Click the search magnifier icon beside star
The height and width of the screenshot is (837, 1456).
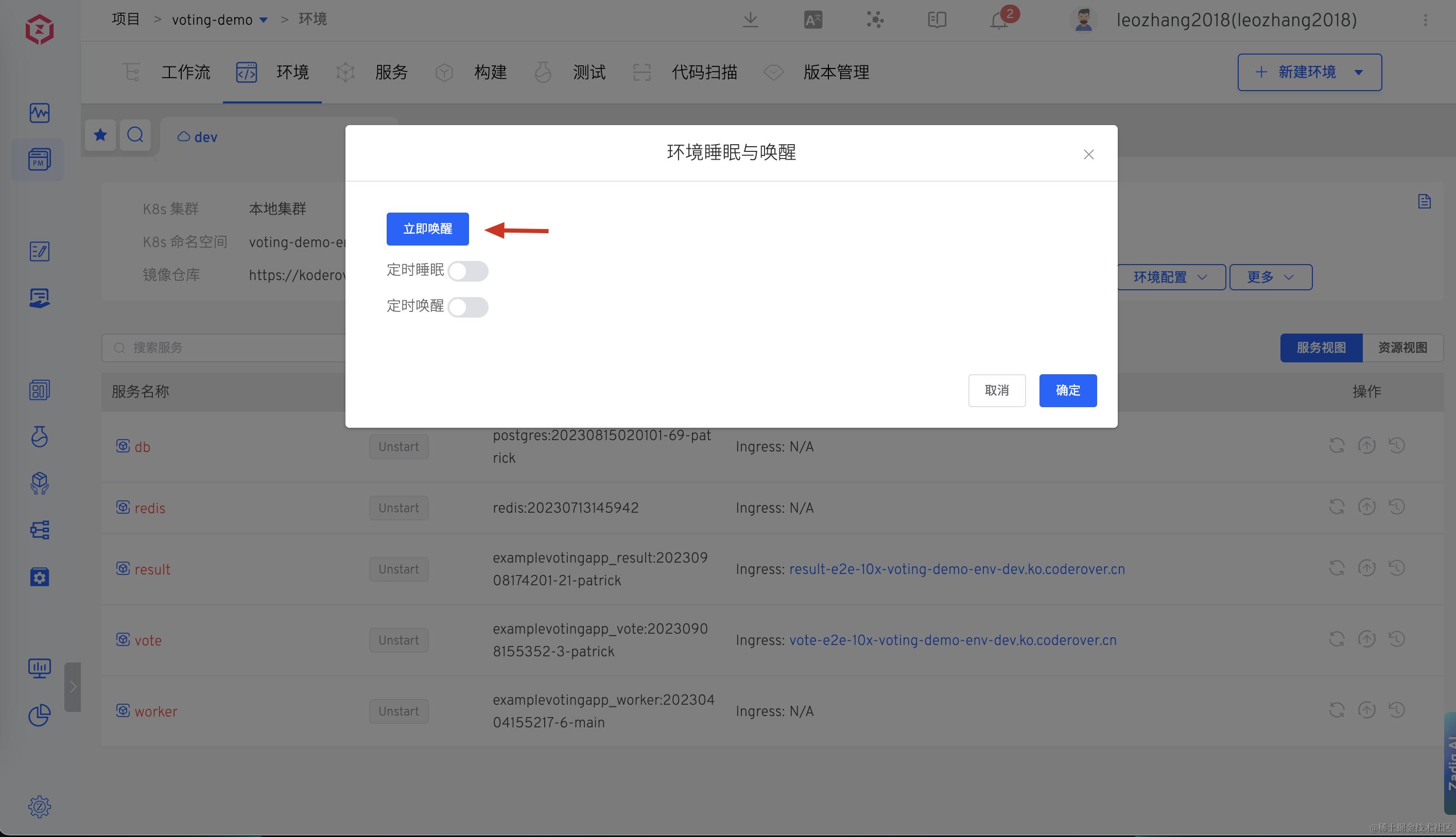tap(135, 135)
